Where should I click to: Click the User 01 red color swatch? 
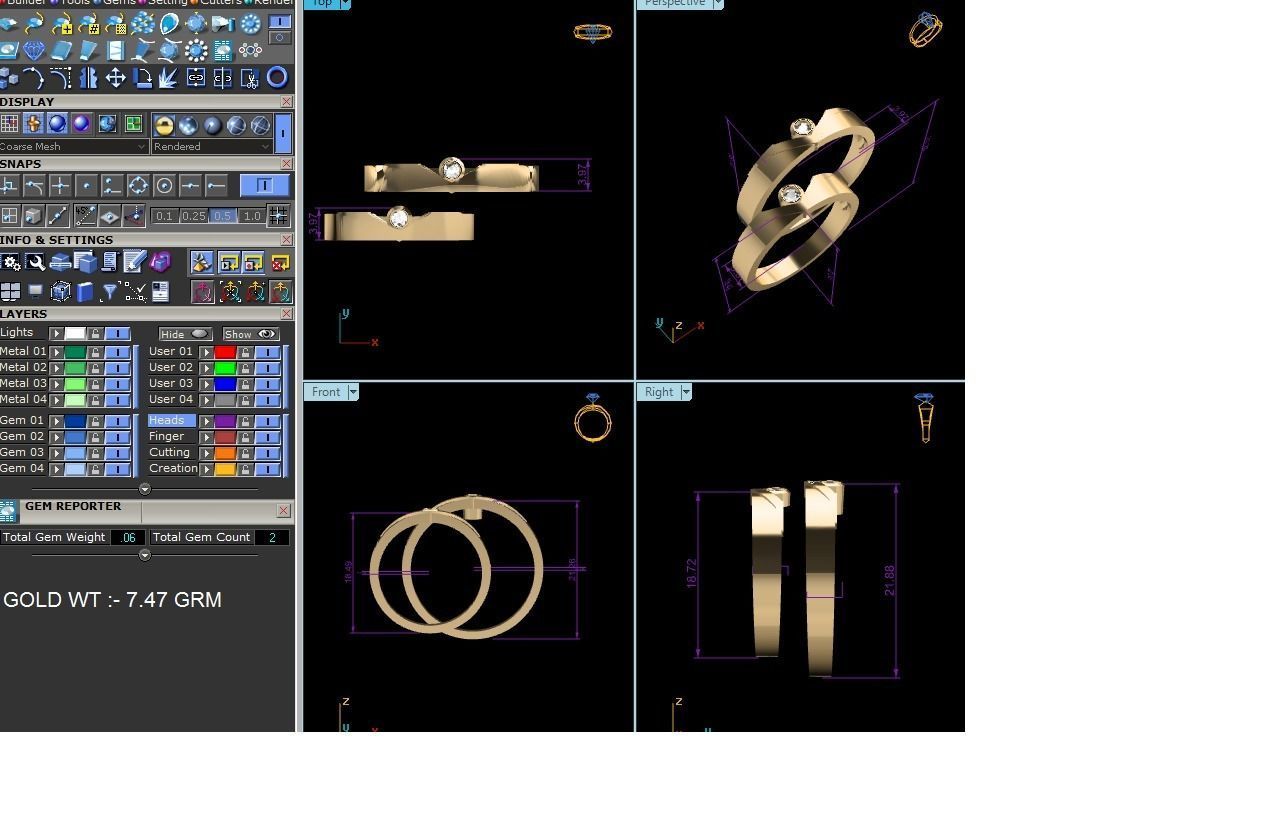point(225,352)
